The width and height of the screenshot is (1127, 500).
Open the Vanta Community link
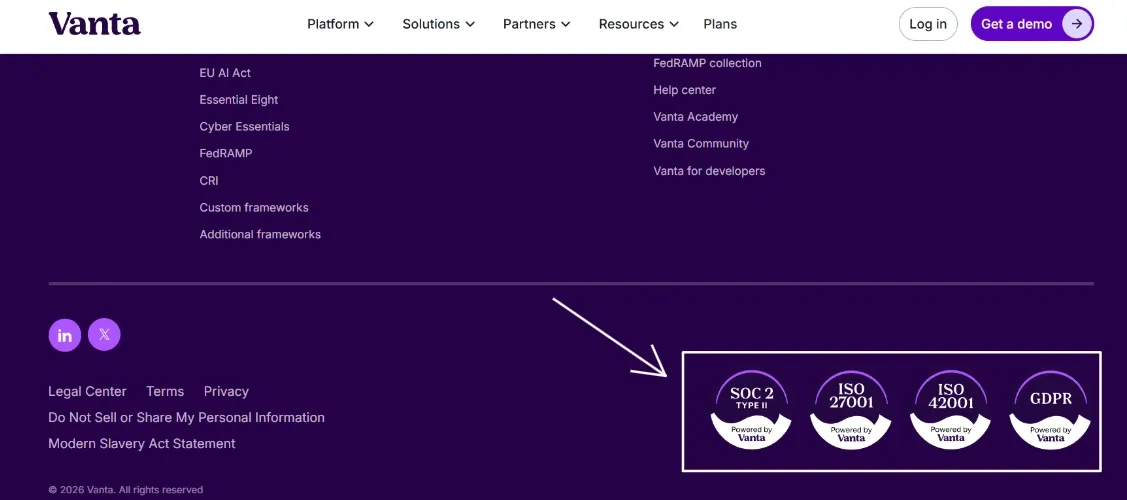tap(701, 144)
